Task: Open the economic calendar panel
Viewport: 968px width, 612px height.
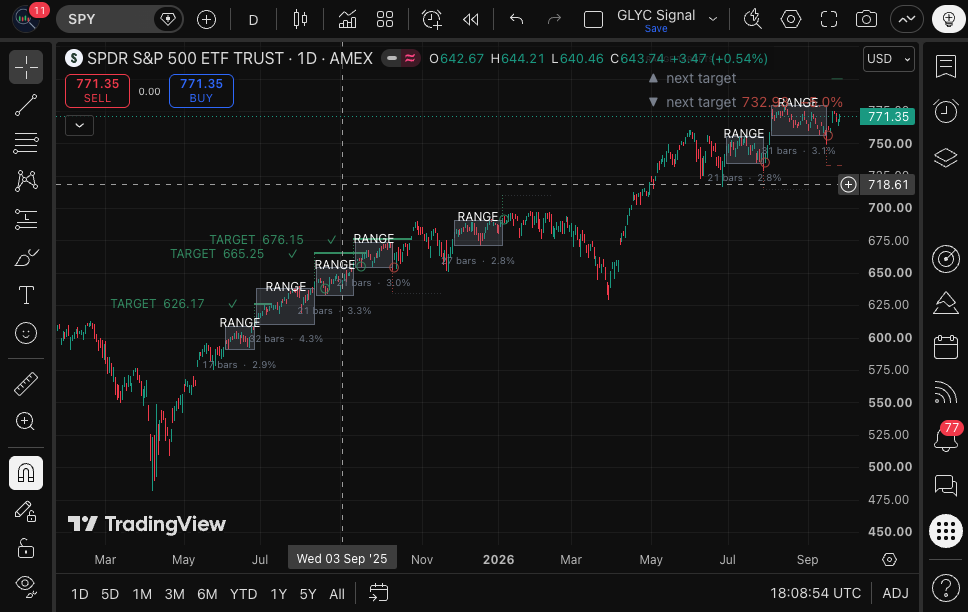Action: point(946,347)
